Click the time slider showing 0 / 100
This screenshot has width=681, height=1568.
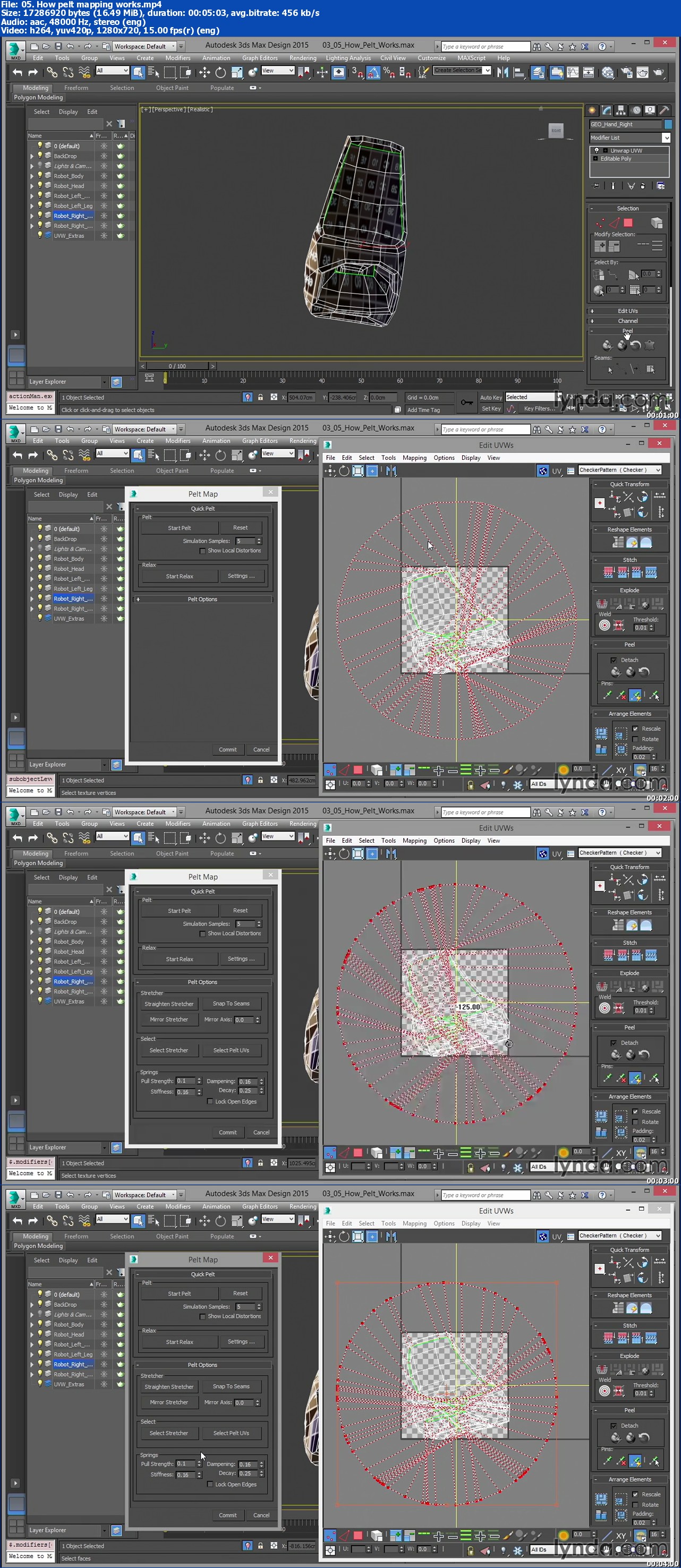(x=177, y=366)
